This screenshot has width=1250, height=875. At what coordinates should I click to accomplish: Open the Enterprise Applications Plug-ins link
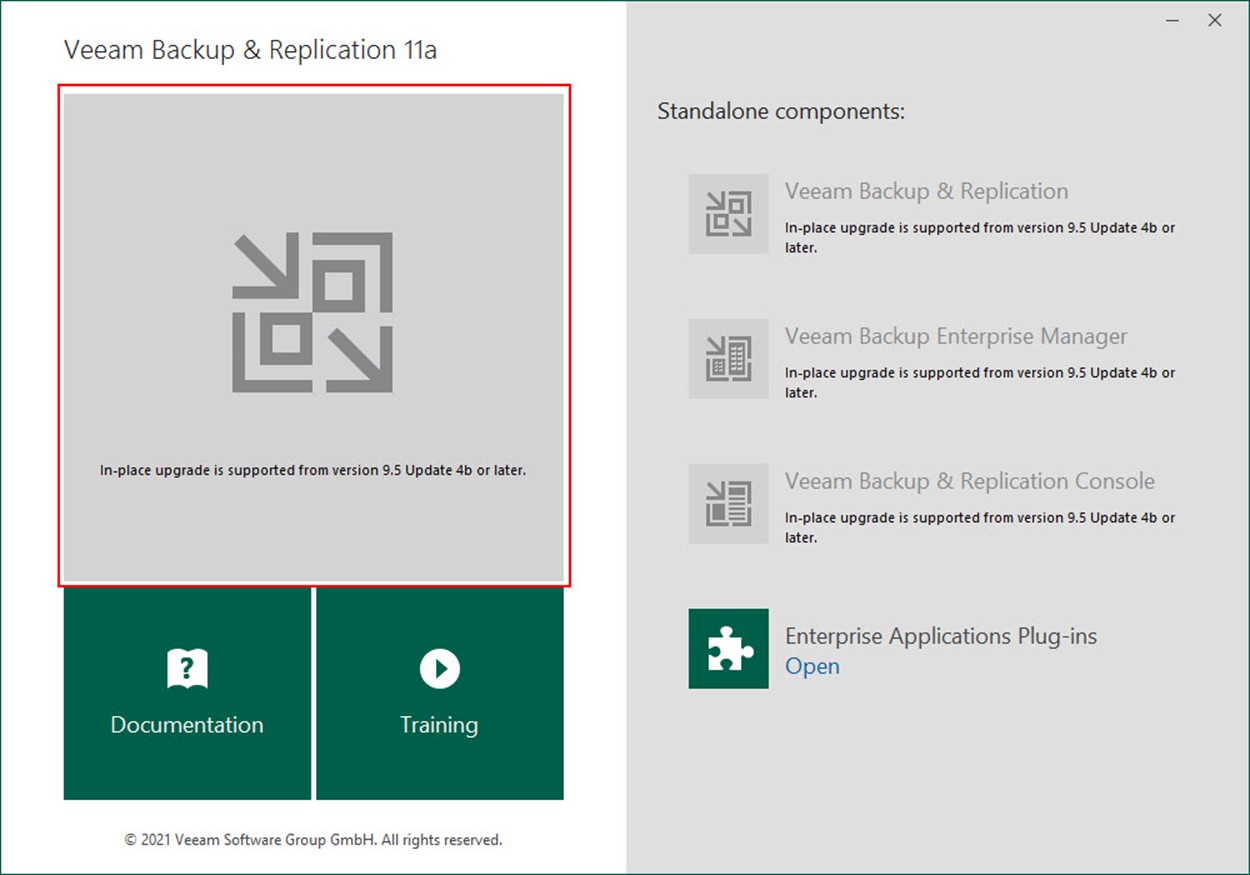click(812, 667)
